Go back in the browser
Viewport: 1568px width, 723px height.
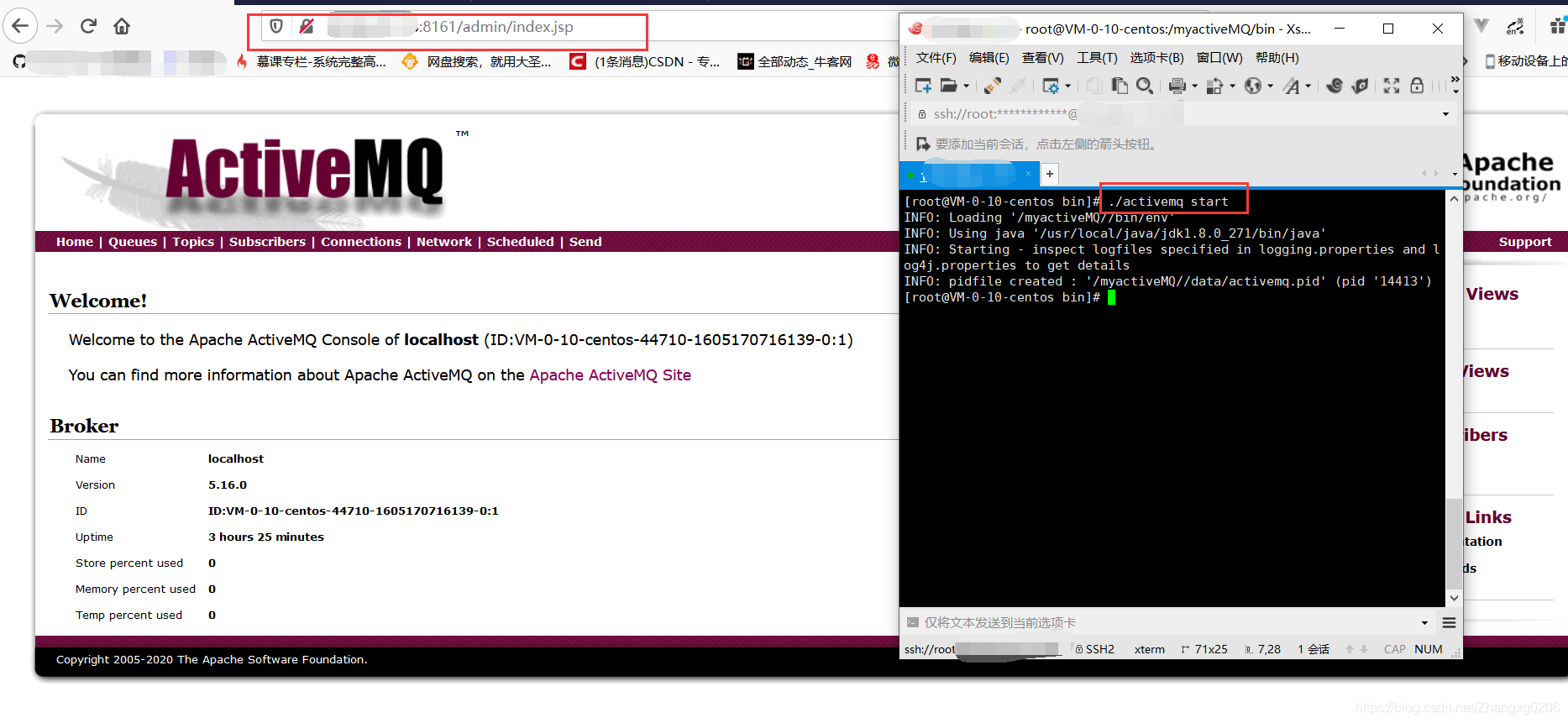click(20, 26)
